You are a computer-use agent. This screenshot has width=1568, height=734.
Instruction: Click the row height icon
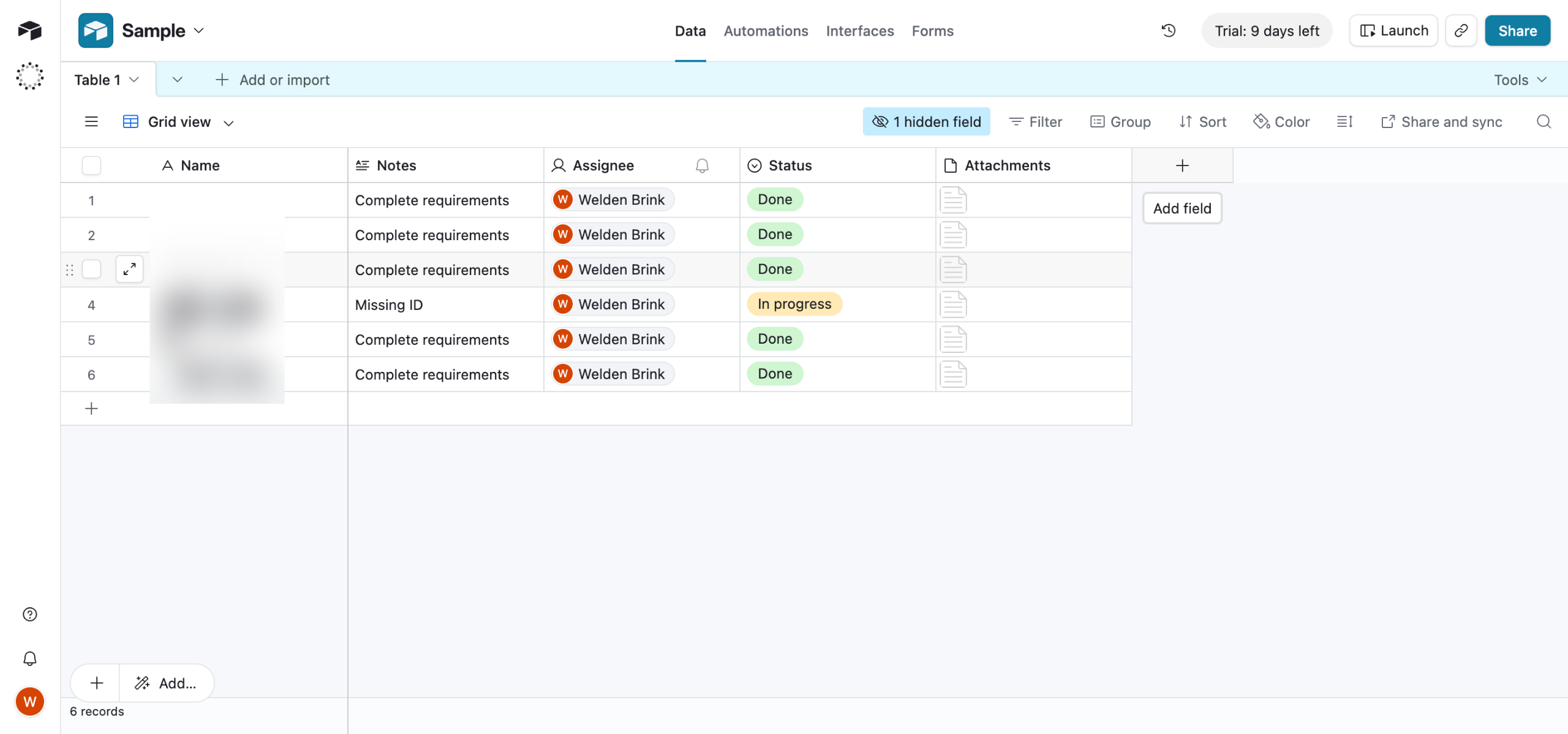point(1344,122)
